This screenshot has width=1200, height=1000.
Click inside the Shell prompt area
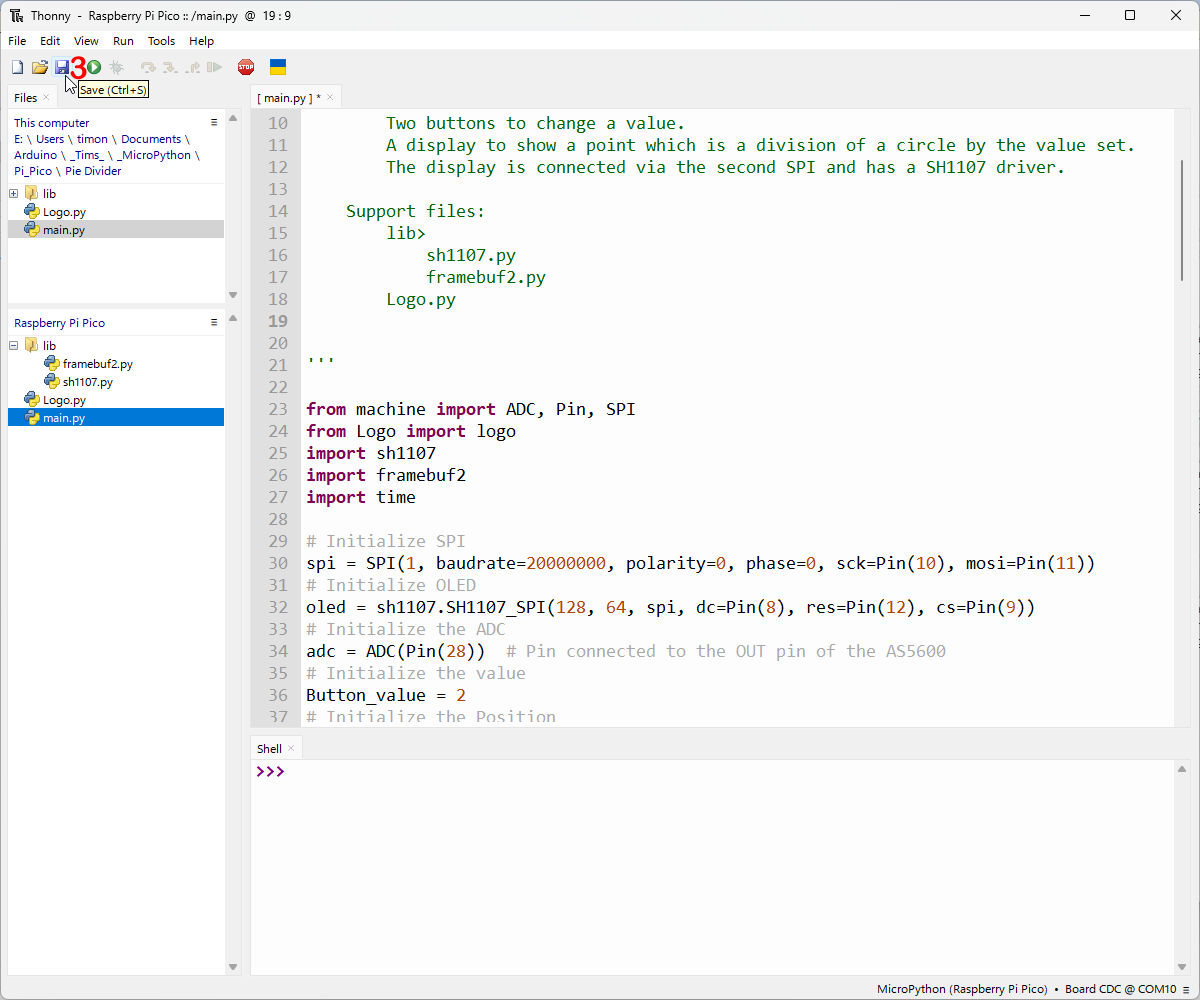(x=500, y=800)
